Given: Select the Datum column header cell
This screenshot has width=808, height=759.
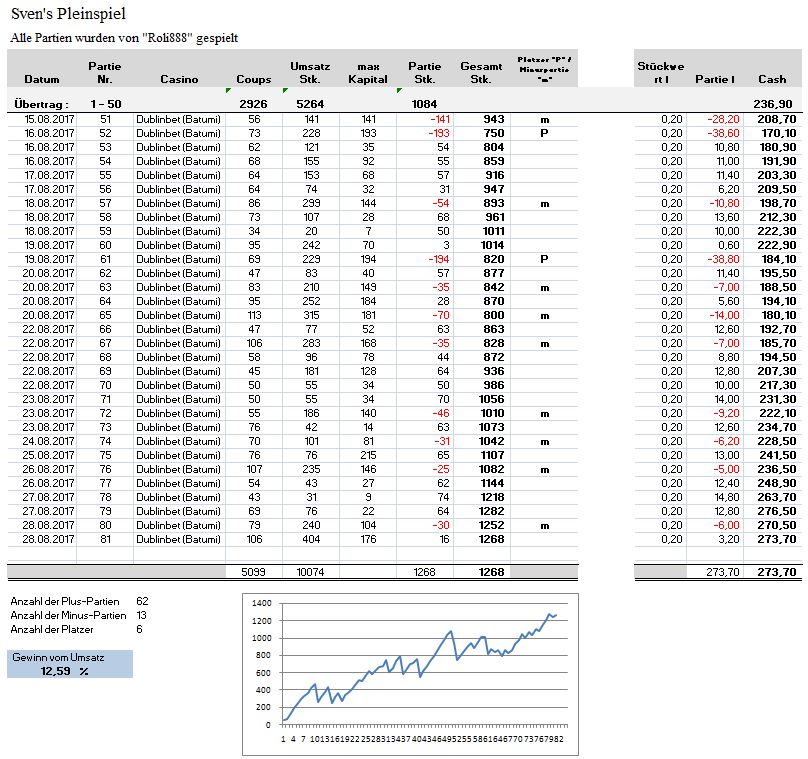Looking at the screenshot, I should [42, 79].
